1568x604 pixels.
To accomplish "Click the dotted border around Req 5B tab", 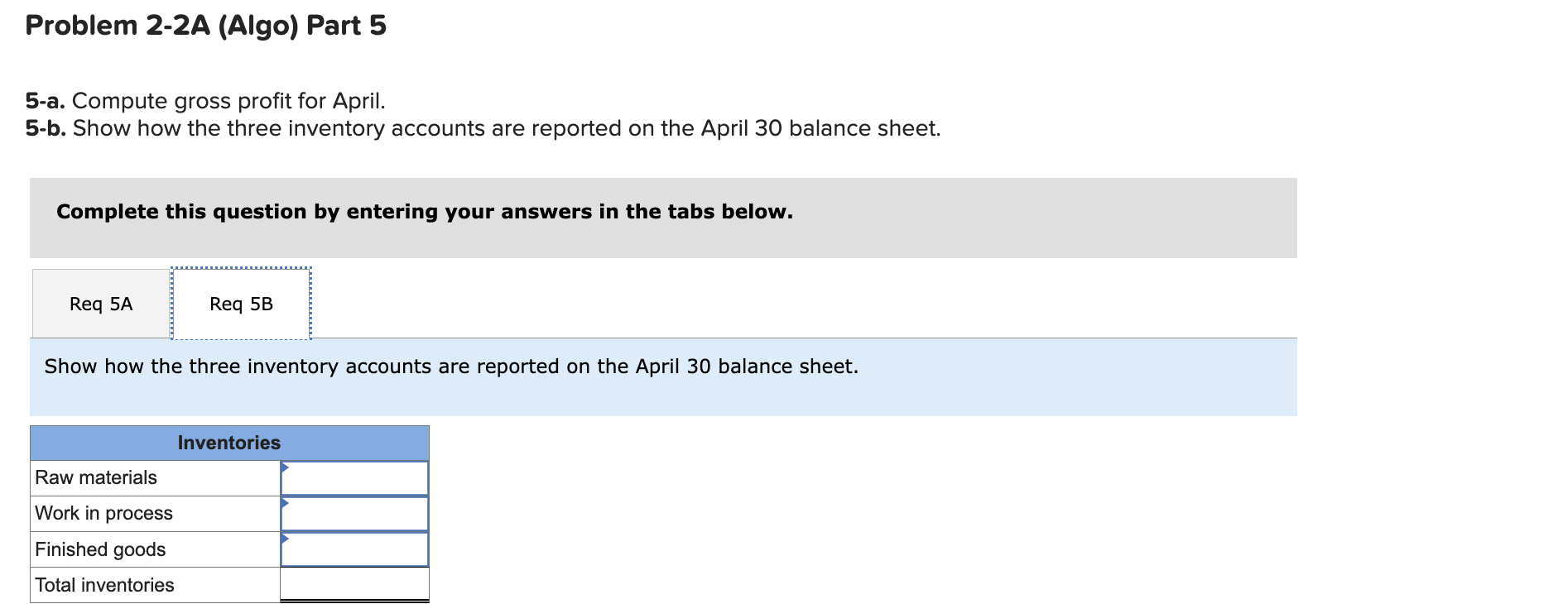I will (x=241, y=268).
